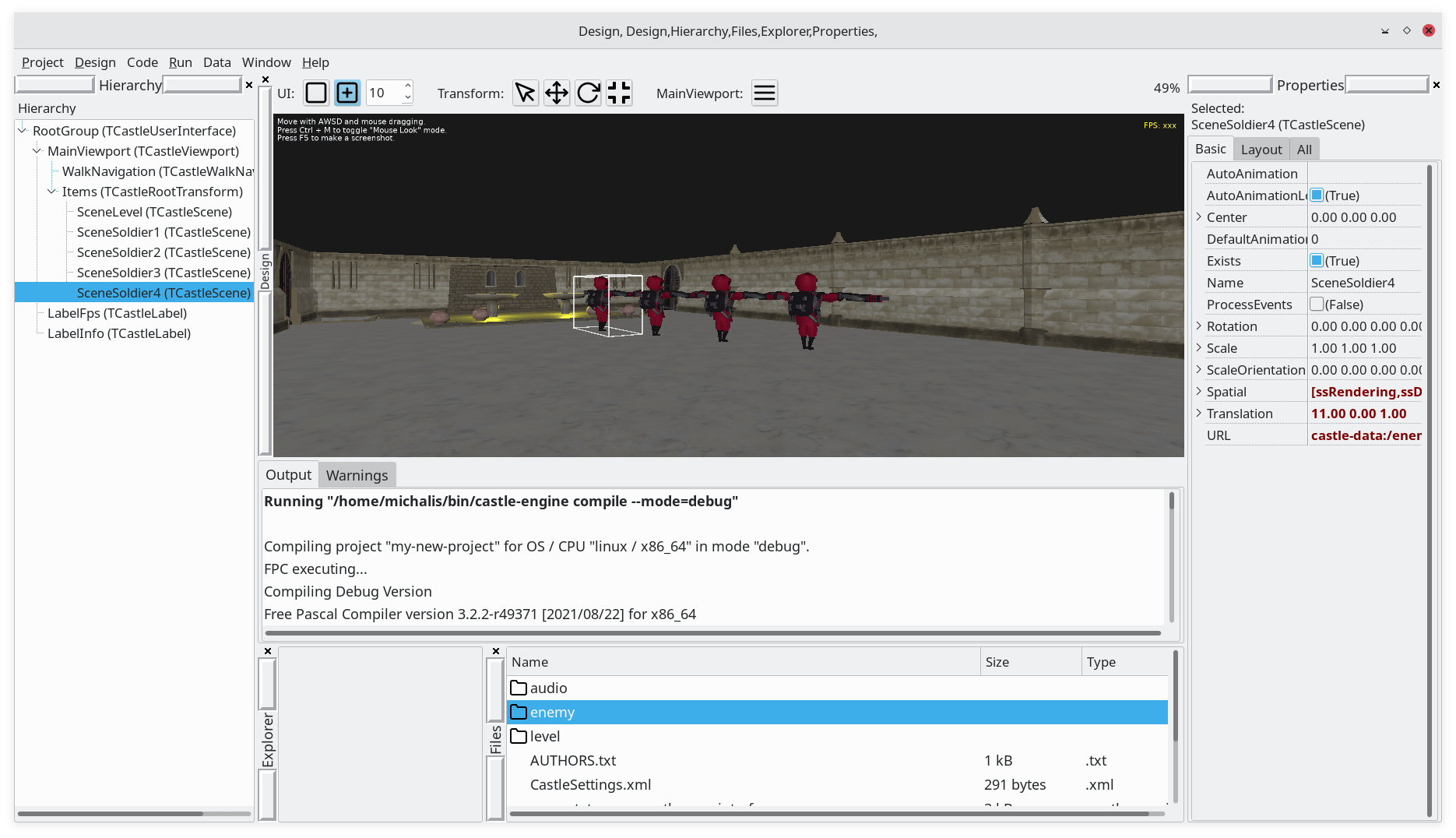Expand the Rotation property values

pos(1198,326)
